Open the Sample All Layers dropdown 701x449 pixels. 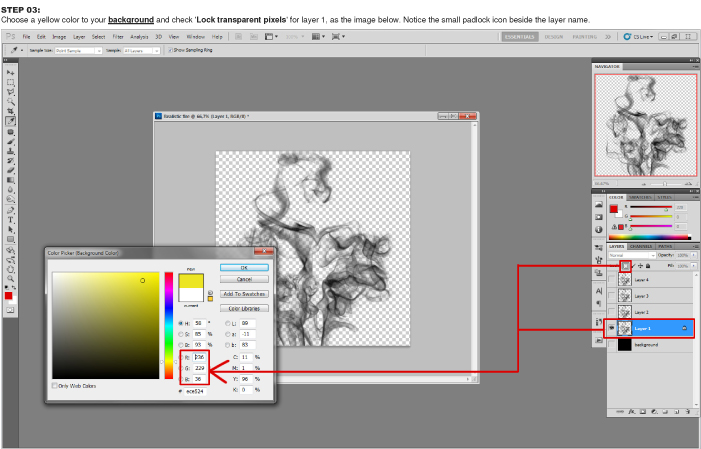pyautogui.click(x=141, y=51)
